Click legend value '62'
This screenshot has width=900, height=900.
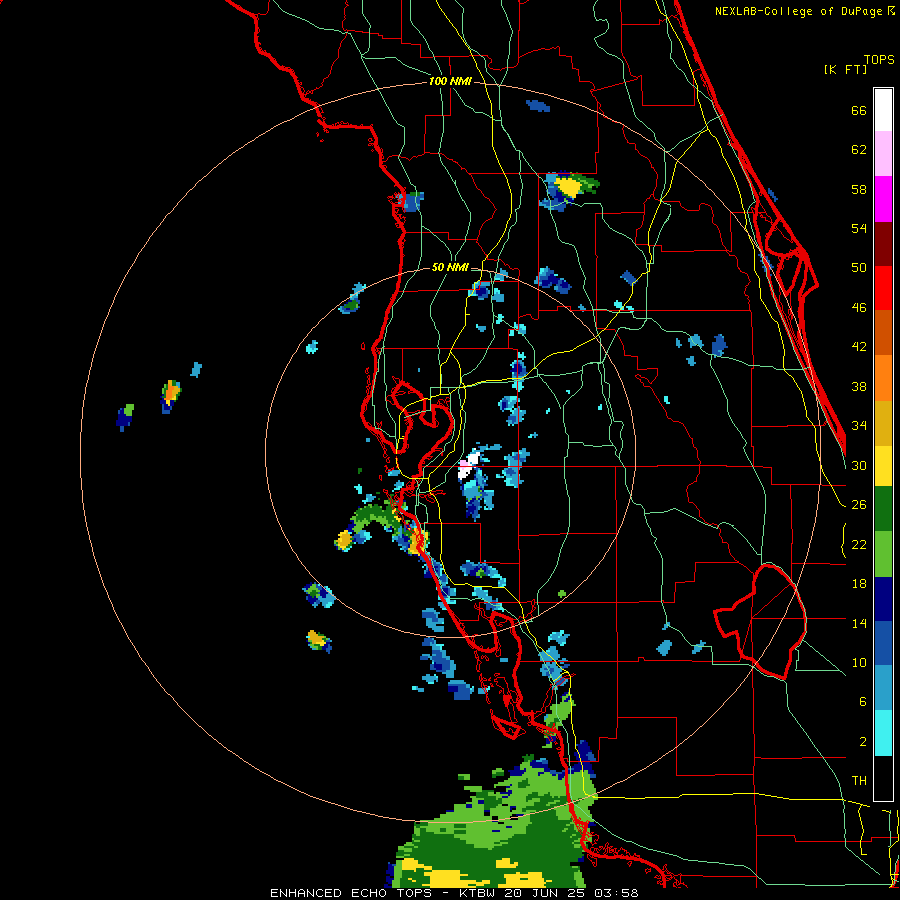[859, 150]
